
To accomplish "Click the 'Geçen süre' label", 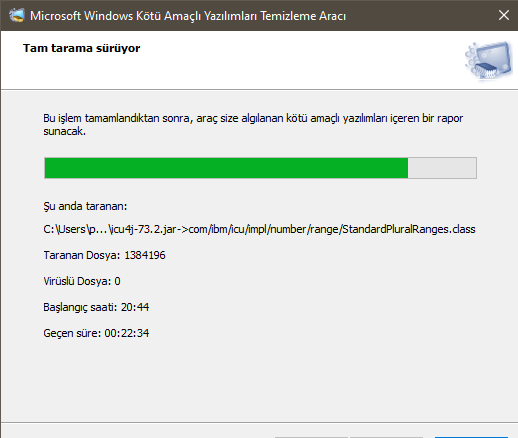I will click(x=72, y=333).
